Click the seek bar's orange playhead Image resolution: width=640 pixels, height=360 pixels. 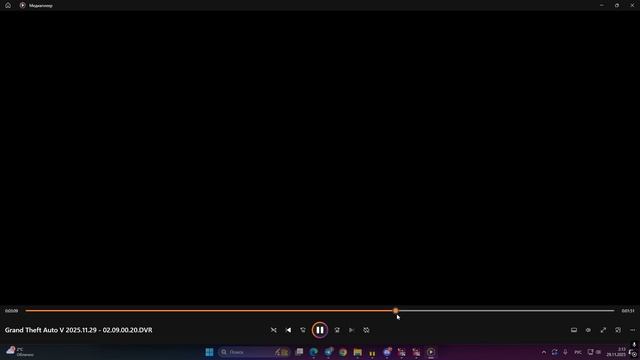[x=396, y=311]
